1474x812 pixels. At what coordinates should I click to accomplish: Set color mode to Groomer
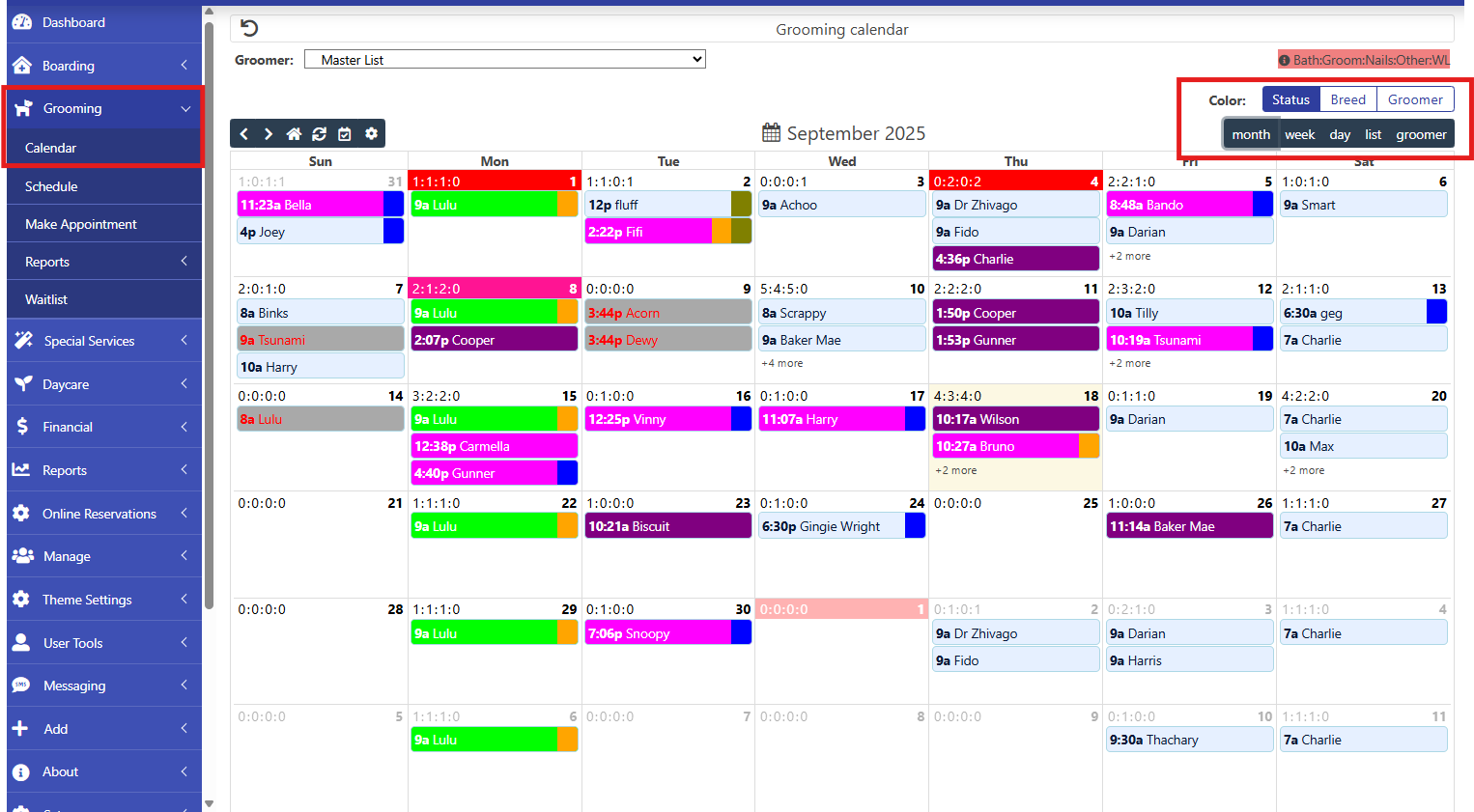click(x=1415, y=99)
